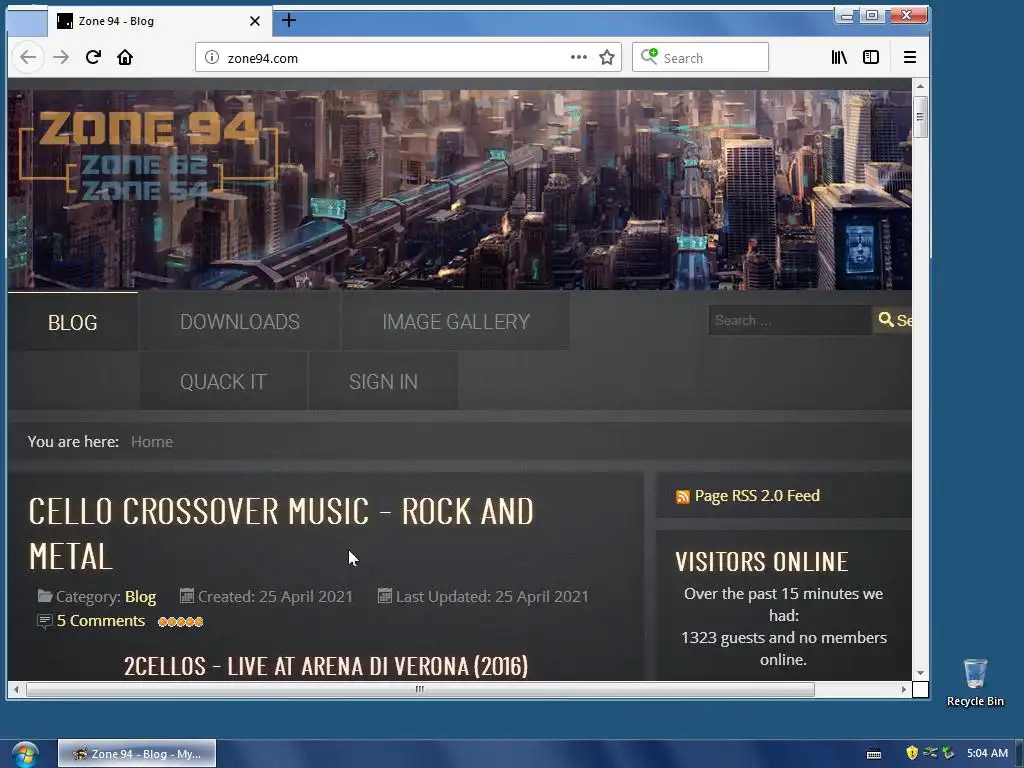This screenshot has width=1024, height=768.
Task: Reload the zone94.com page
Action: (93, 57)
